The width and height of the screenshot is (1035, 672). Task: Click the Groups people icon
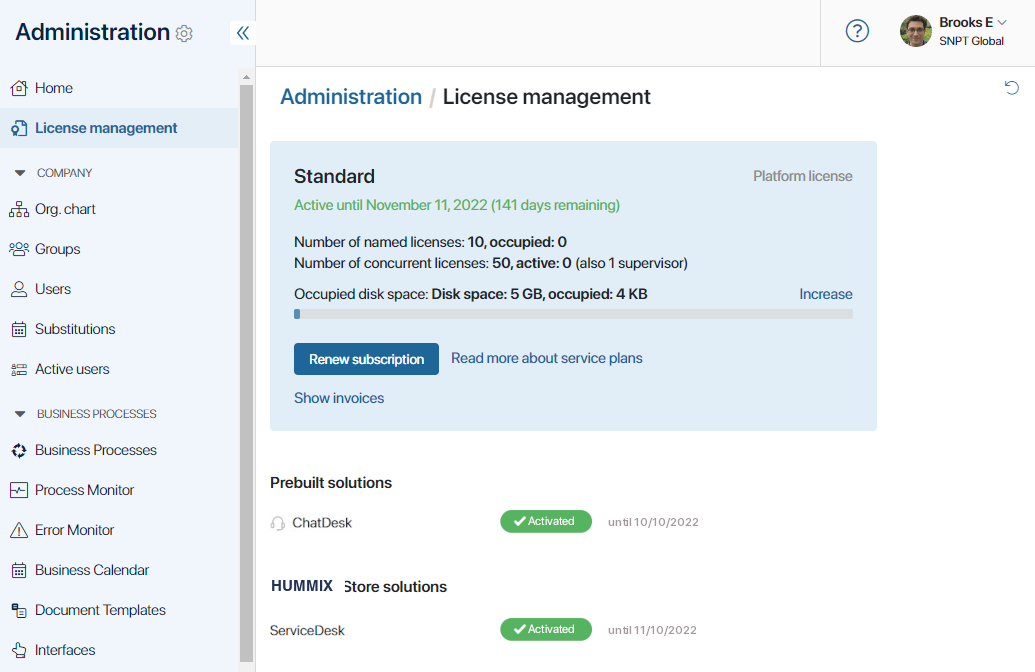19,249
